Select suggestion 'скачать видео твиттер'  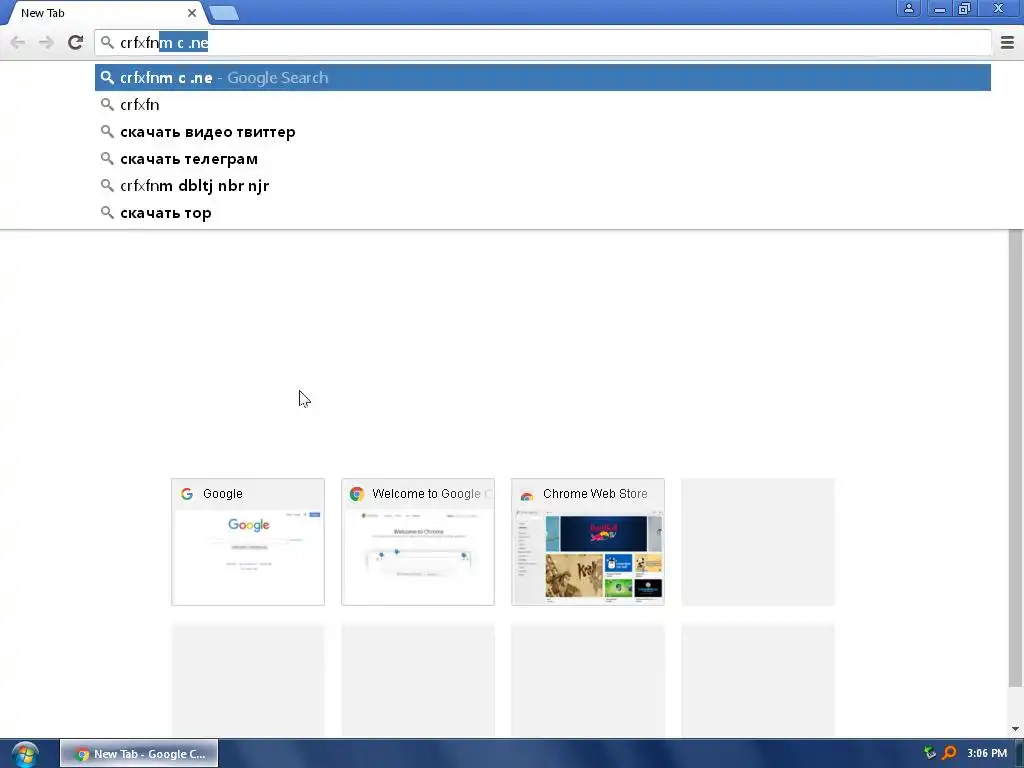[x=543, y=132]
